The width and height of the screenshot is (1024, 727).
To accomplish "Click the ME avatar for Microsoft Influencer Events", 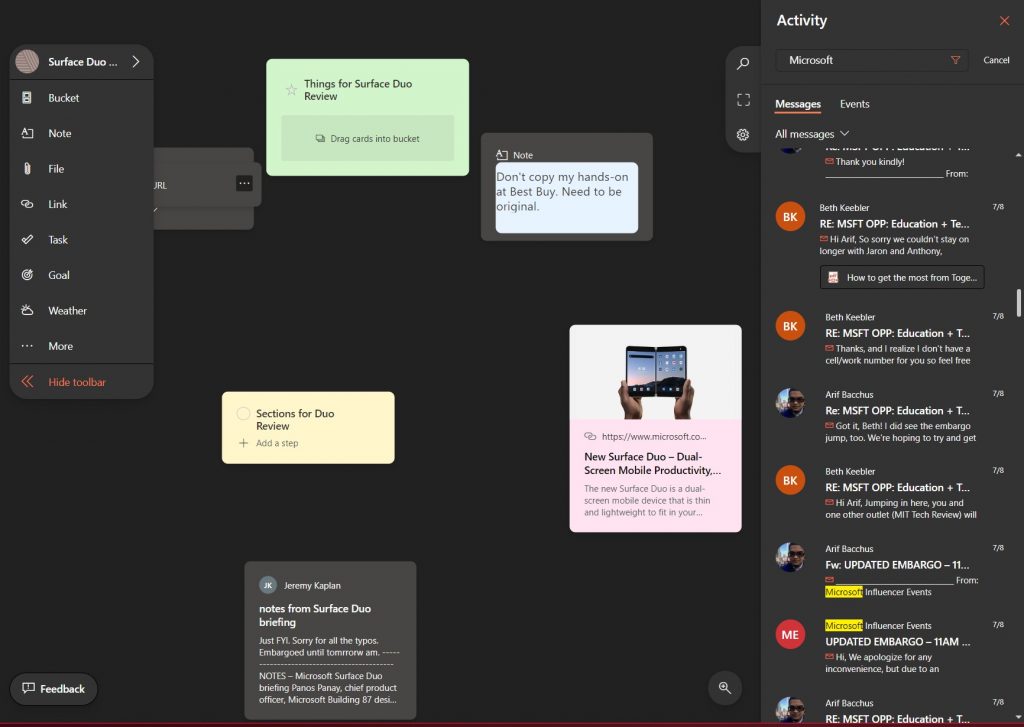I will (790, 635).
